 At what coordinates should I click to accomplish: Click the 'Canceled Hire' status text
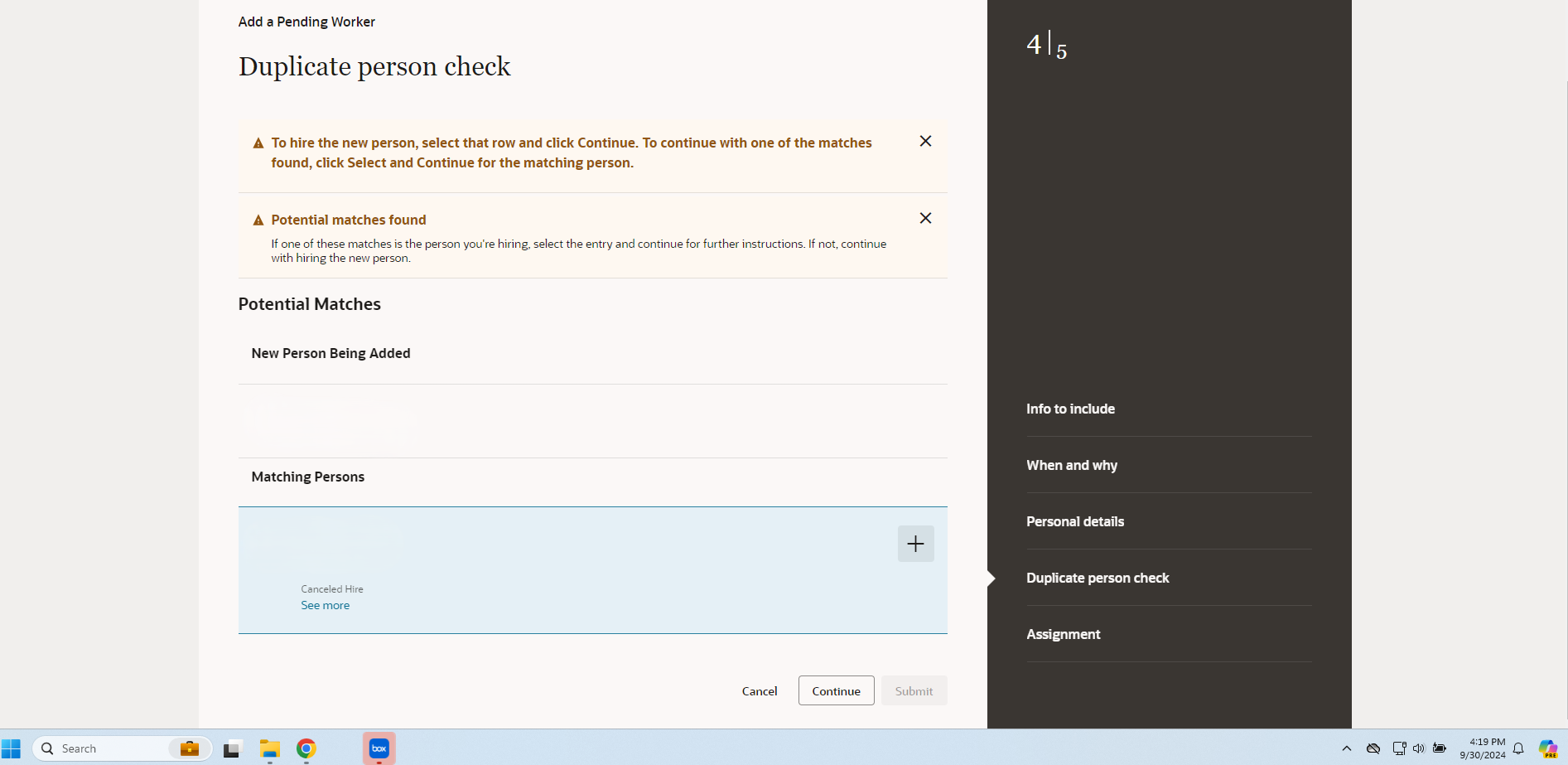coord(332,589)
